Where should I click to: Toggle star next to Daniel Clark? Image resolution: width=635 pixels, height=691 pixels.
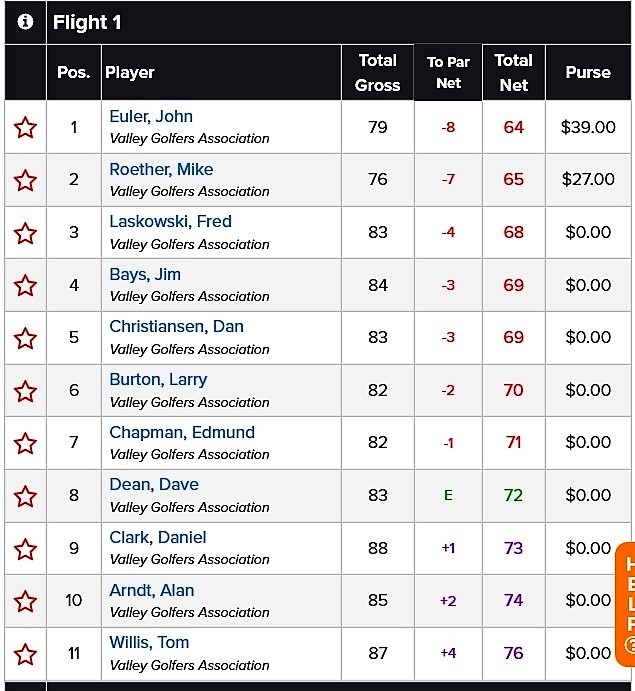[25, 549]
